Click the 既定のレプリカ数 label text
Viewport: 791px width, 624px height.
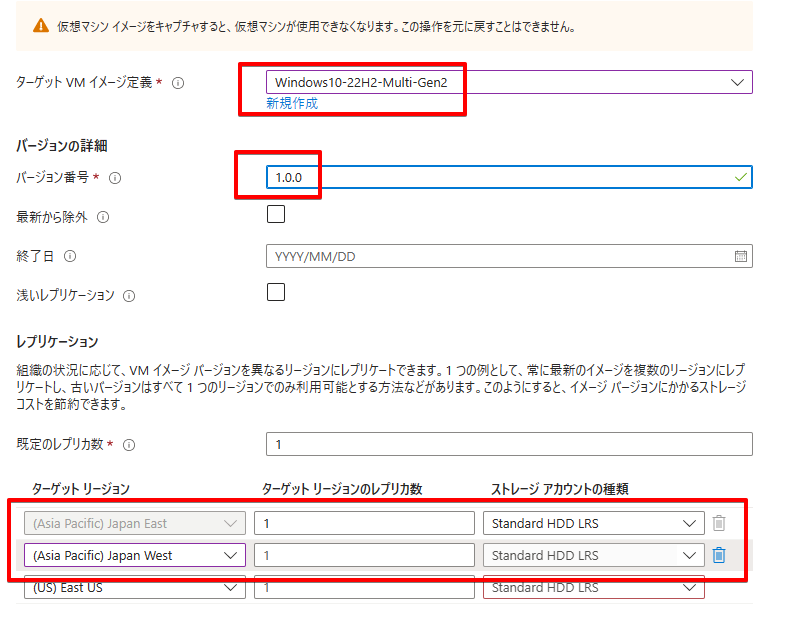tap(60, 444)
